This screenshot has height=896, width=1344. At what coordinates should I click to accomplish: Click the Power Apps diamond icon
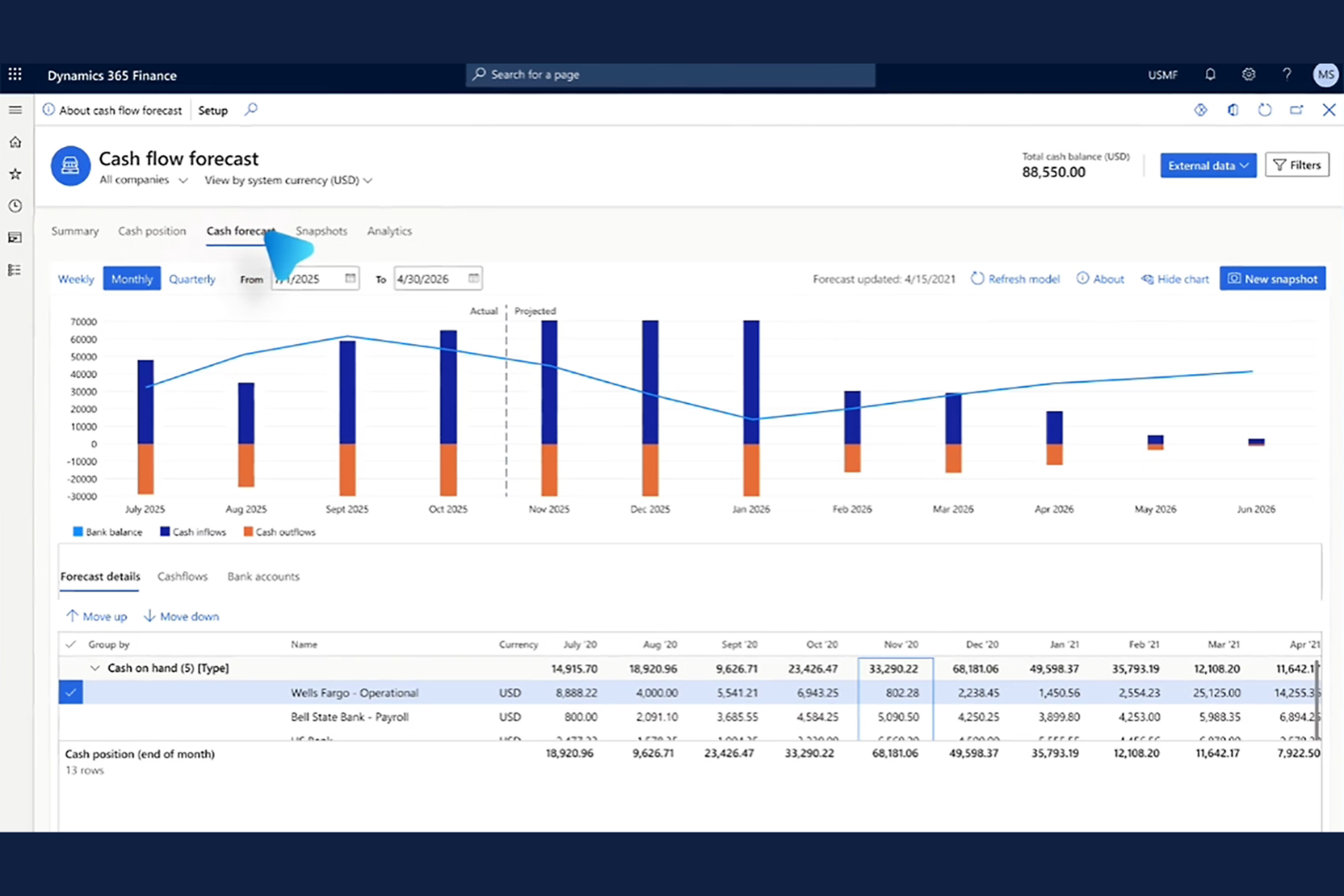click(x=1201, y=110)
